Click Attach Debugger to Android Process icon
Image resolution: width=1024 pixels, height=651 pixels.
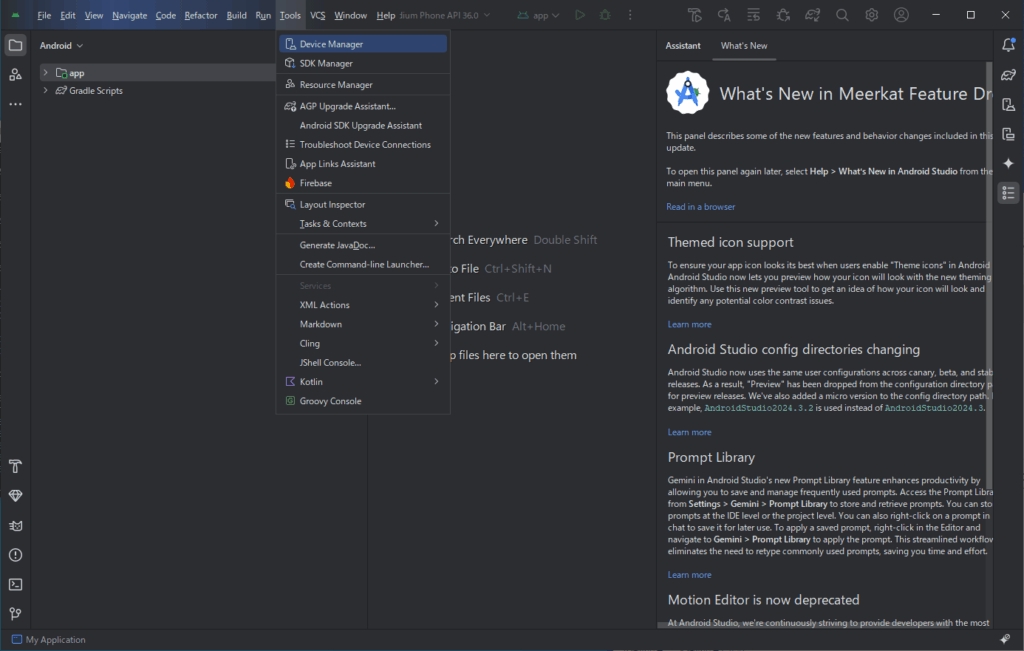[x=783, y=15]
